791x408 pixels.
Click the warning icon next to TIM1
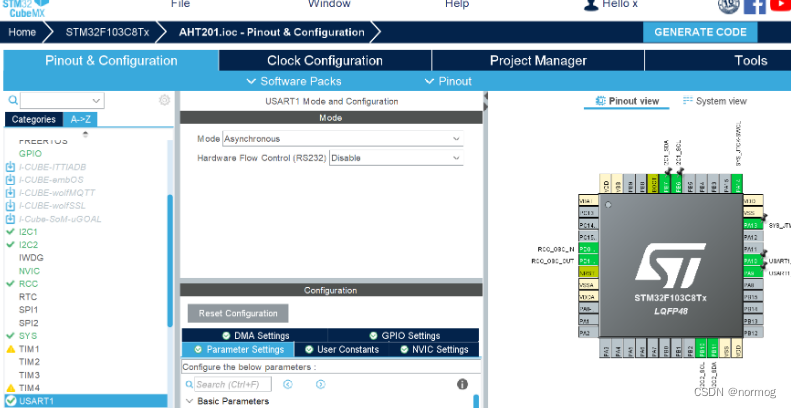pos(10,349)
